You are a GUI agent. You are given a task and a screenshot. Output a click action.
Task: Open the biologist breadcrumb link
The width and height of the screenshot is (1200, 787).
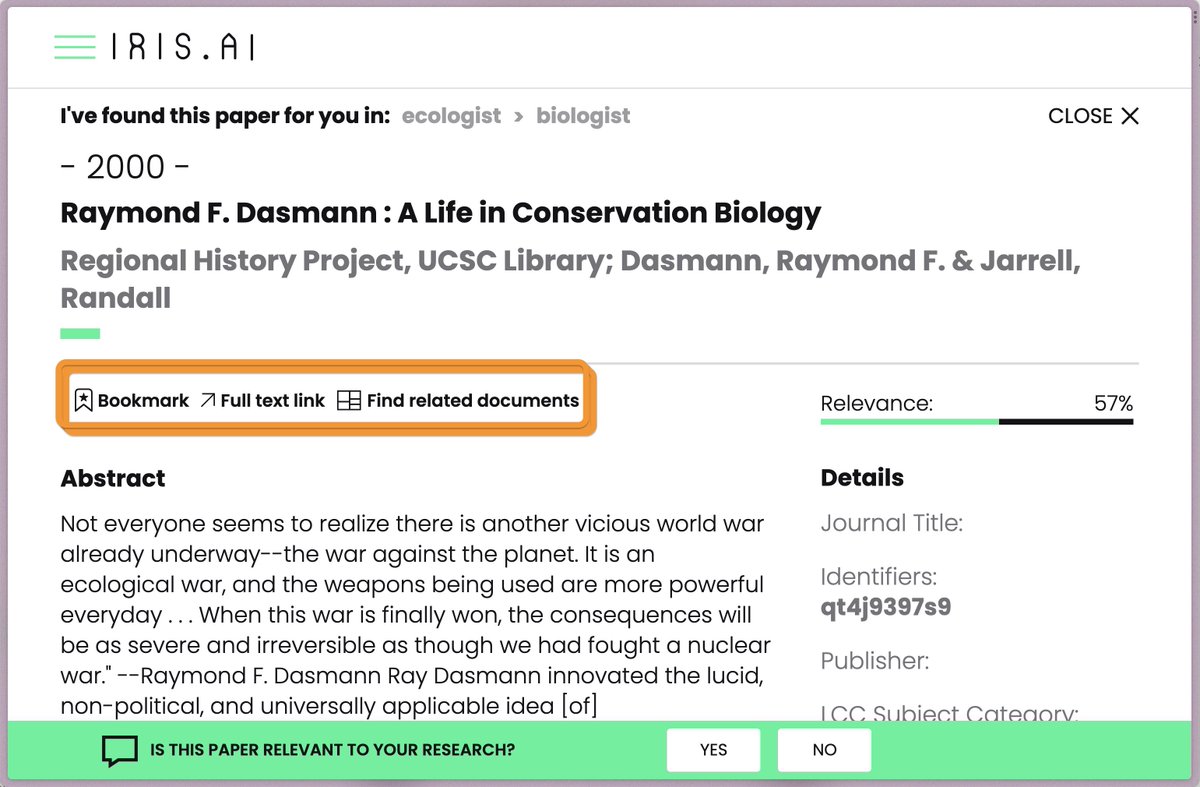583,116
